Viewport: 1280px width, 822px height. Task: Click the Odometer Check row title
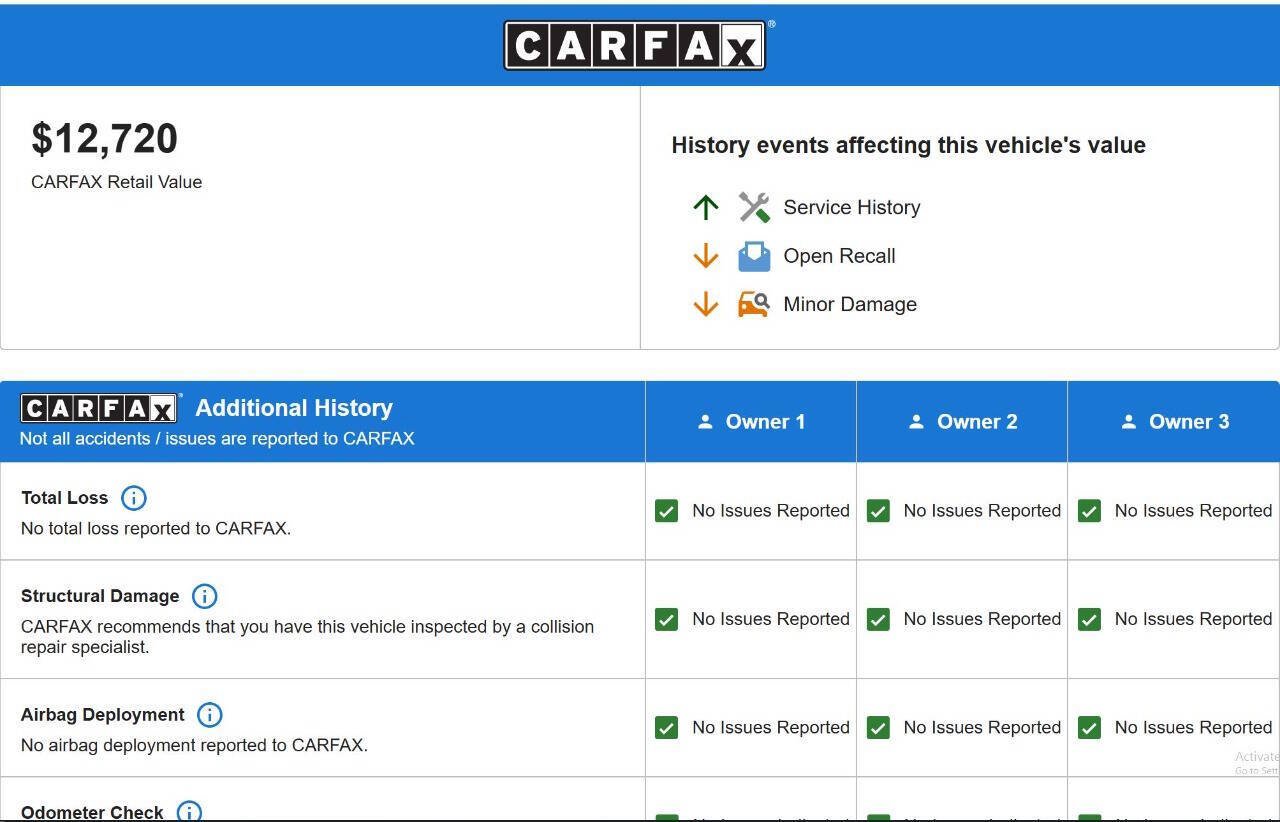(x=92, y=812)
